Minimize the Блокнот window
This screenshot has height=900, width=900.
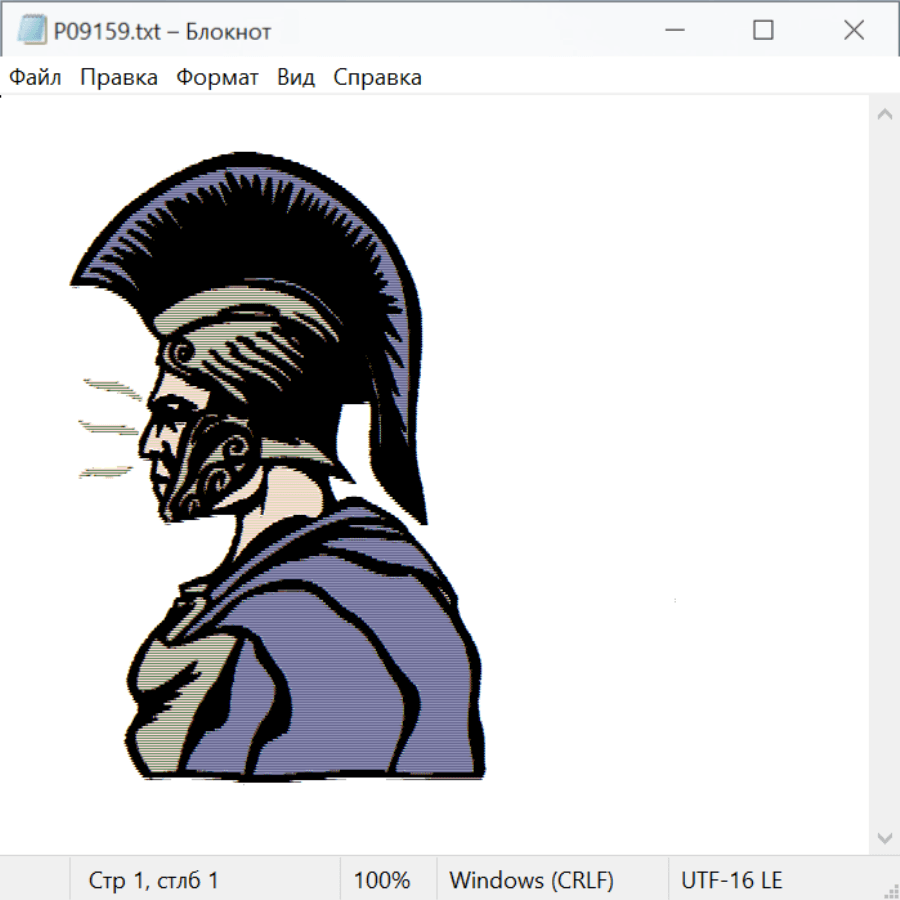(676, 31)
